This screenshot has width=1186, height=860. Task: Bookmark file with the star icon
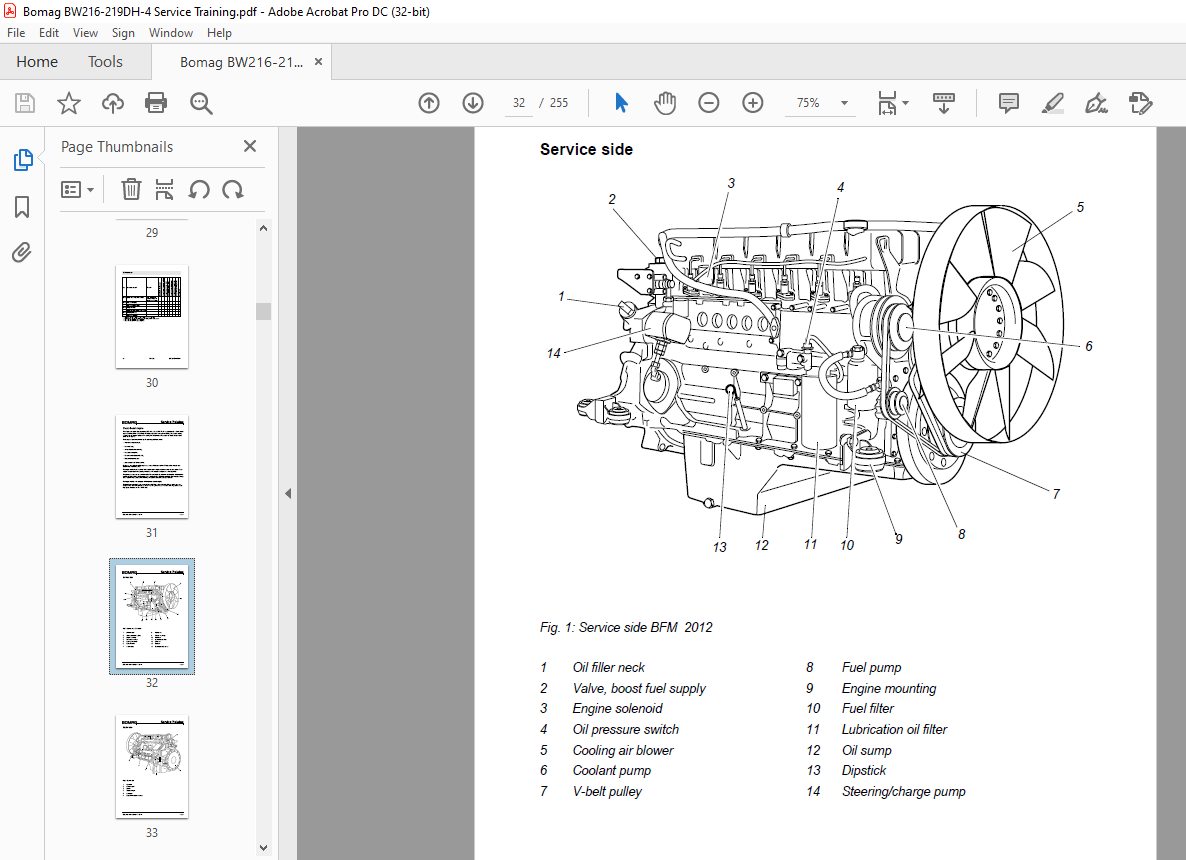tap(69, 103)
